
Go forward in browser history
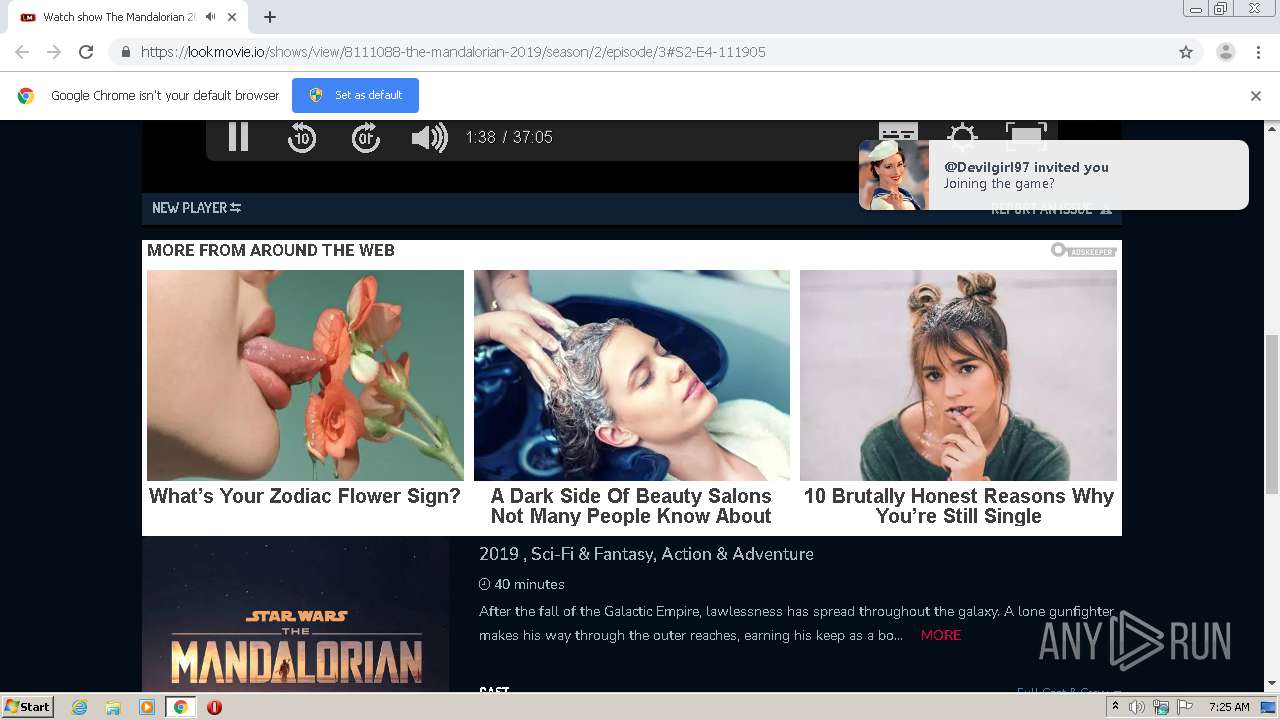[x=54, y=52]
